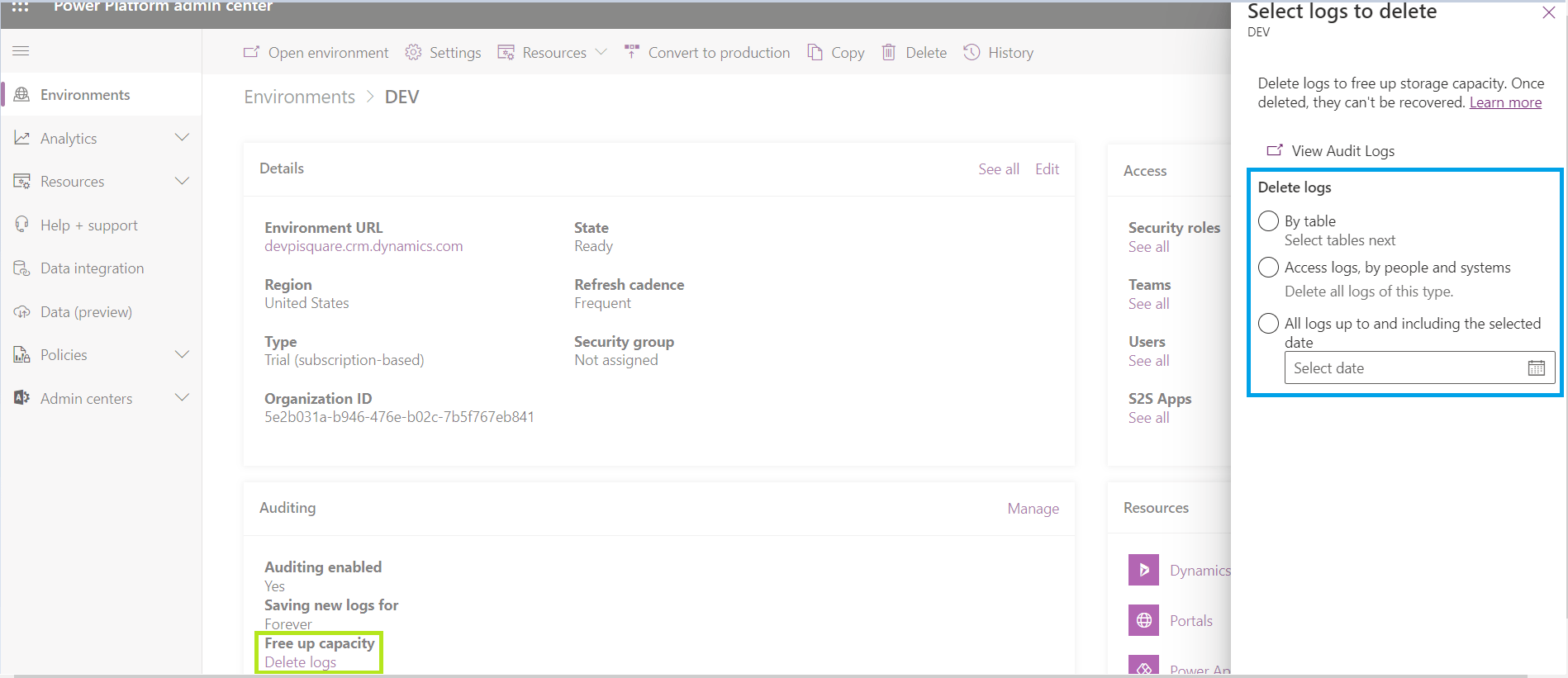The height and width of the screenshot is (678, 1568).
Task: Select Access logs, by people and systems
Action: (x=1268, y=268)
